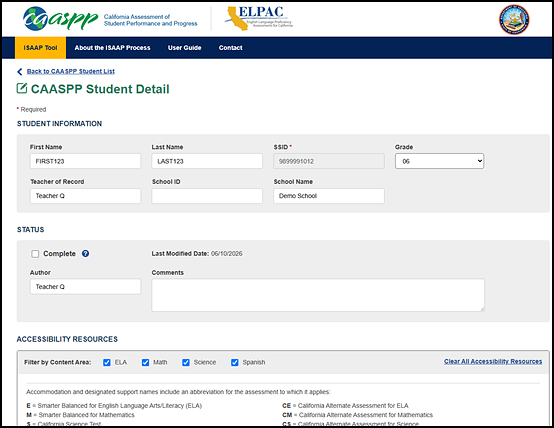554x428 pixels.
Task: Uncheck the Math content area filter
Action: pos(145,362)
